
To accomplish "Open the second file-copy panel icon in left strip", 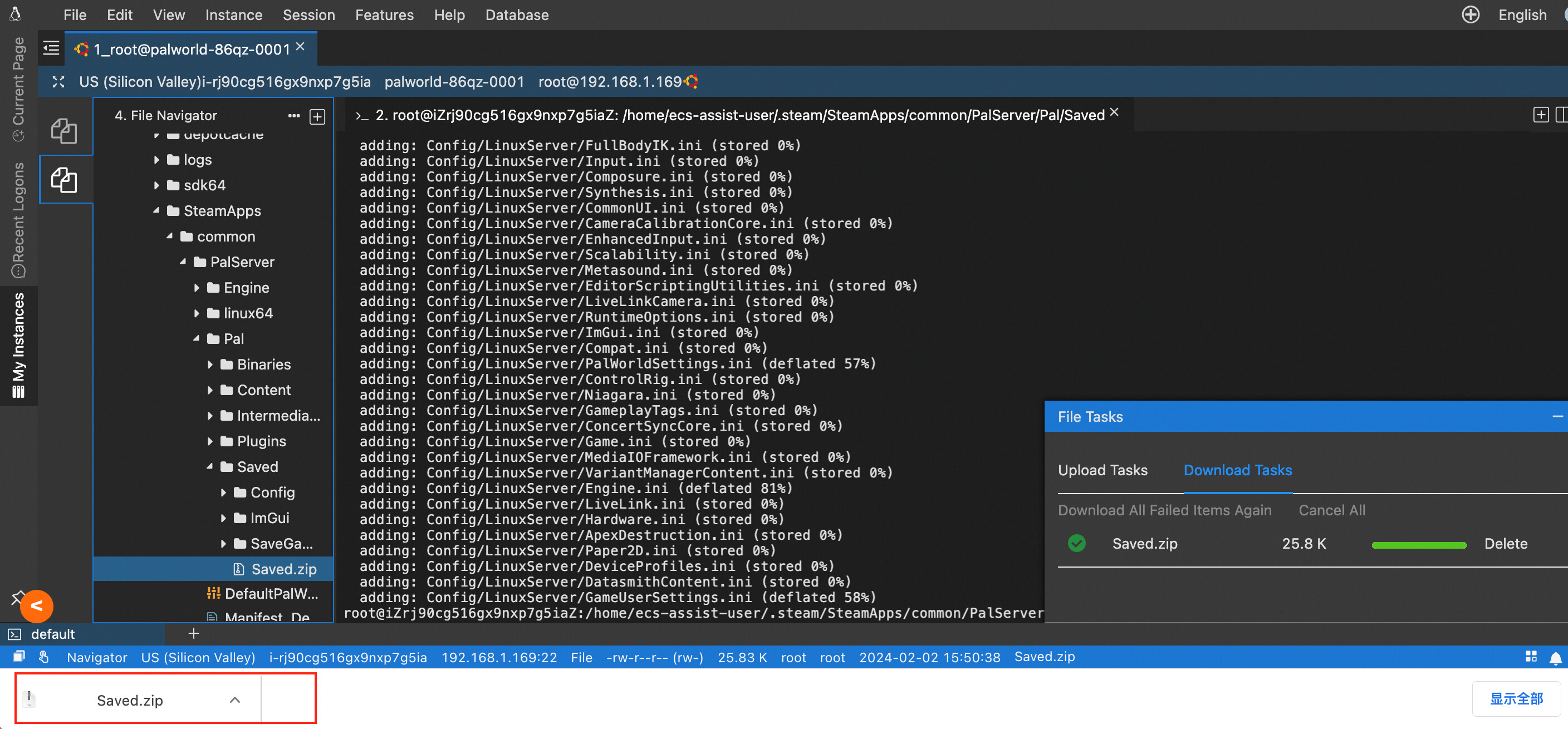I will (65, 180).
